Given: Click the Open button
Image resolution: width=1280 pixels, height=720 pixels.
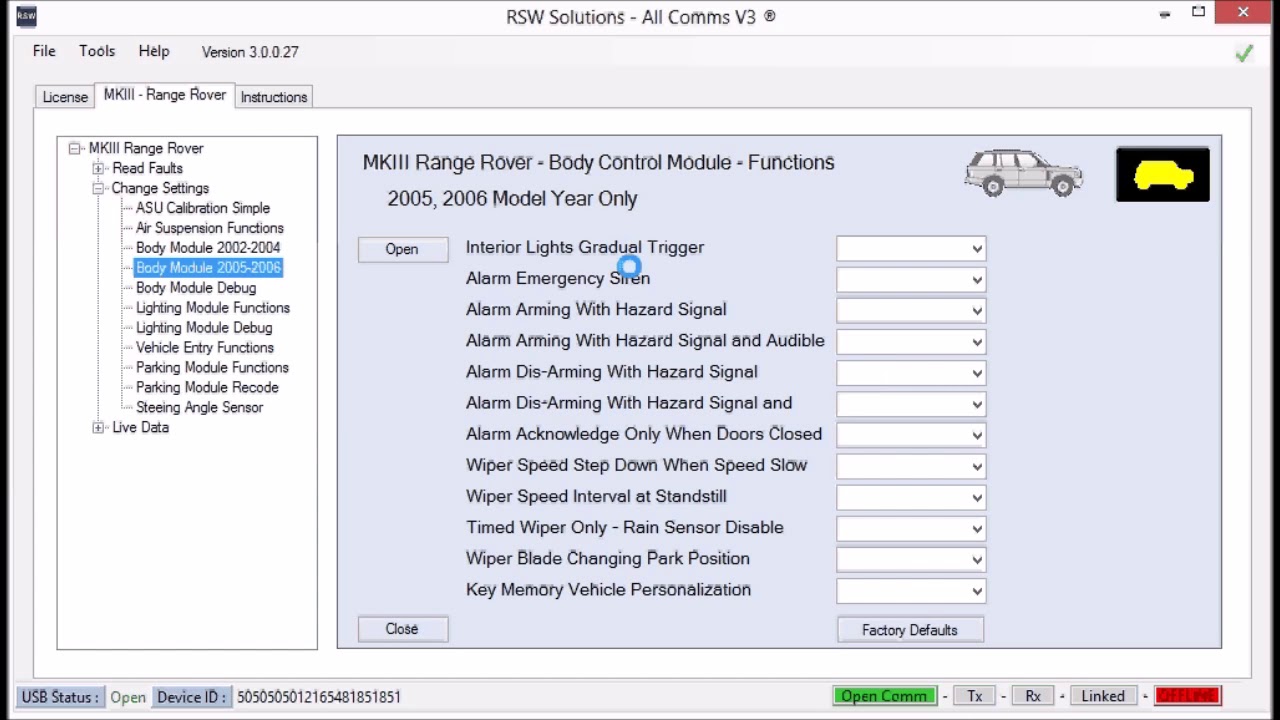Looking at the screenshot, I should tap(402, 249).
